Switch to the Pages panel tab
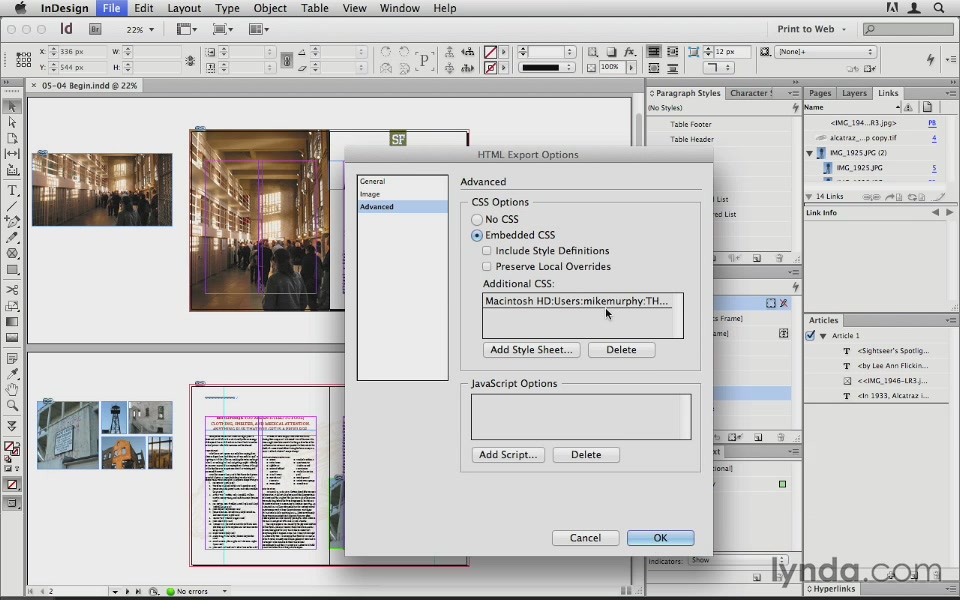Image resolution: width=960 pixels, height=600 pixels. pyautogui.click(x=820, y=93)
